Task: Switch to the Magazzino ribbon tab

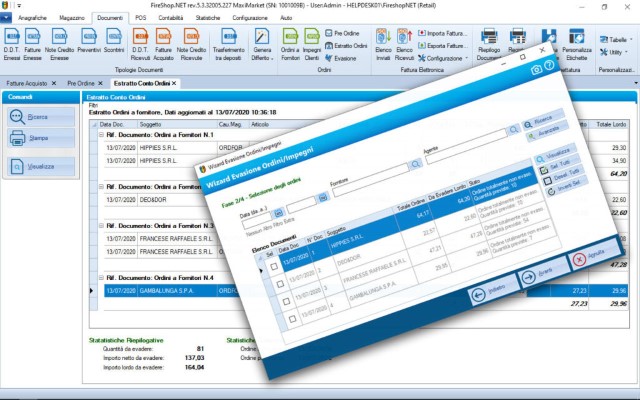Action: coord(70,18)
